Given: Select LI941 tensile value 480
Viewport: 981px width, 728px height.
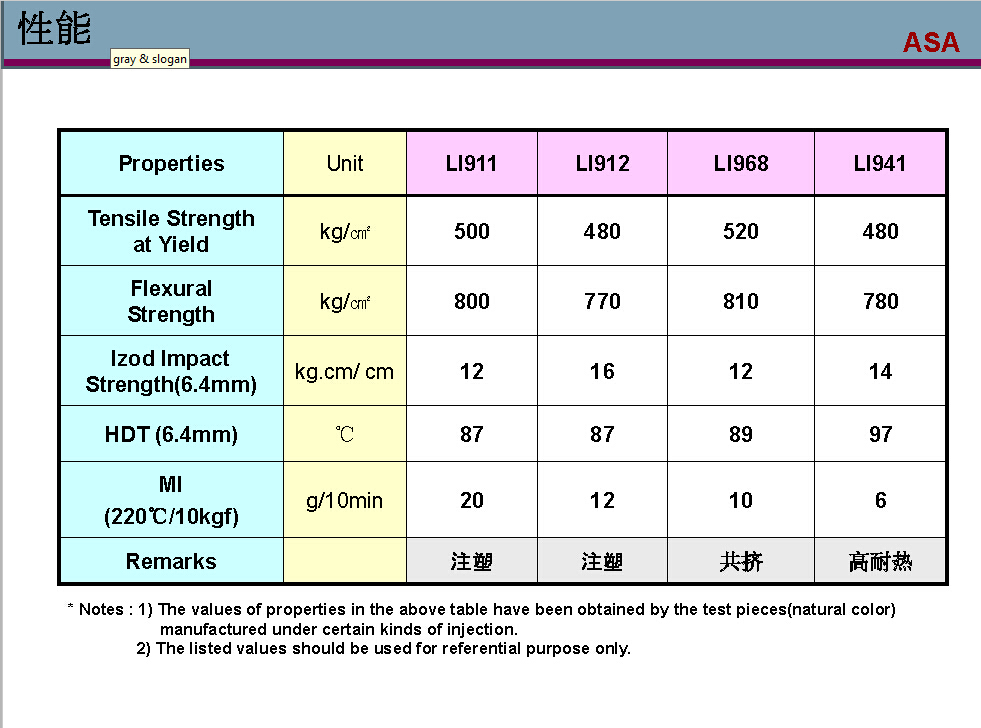Looking at the screenshot, I should pyautogui.click(x=880, y=231).
